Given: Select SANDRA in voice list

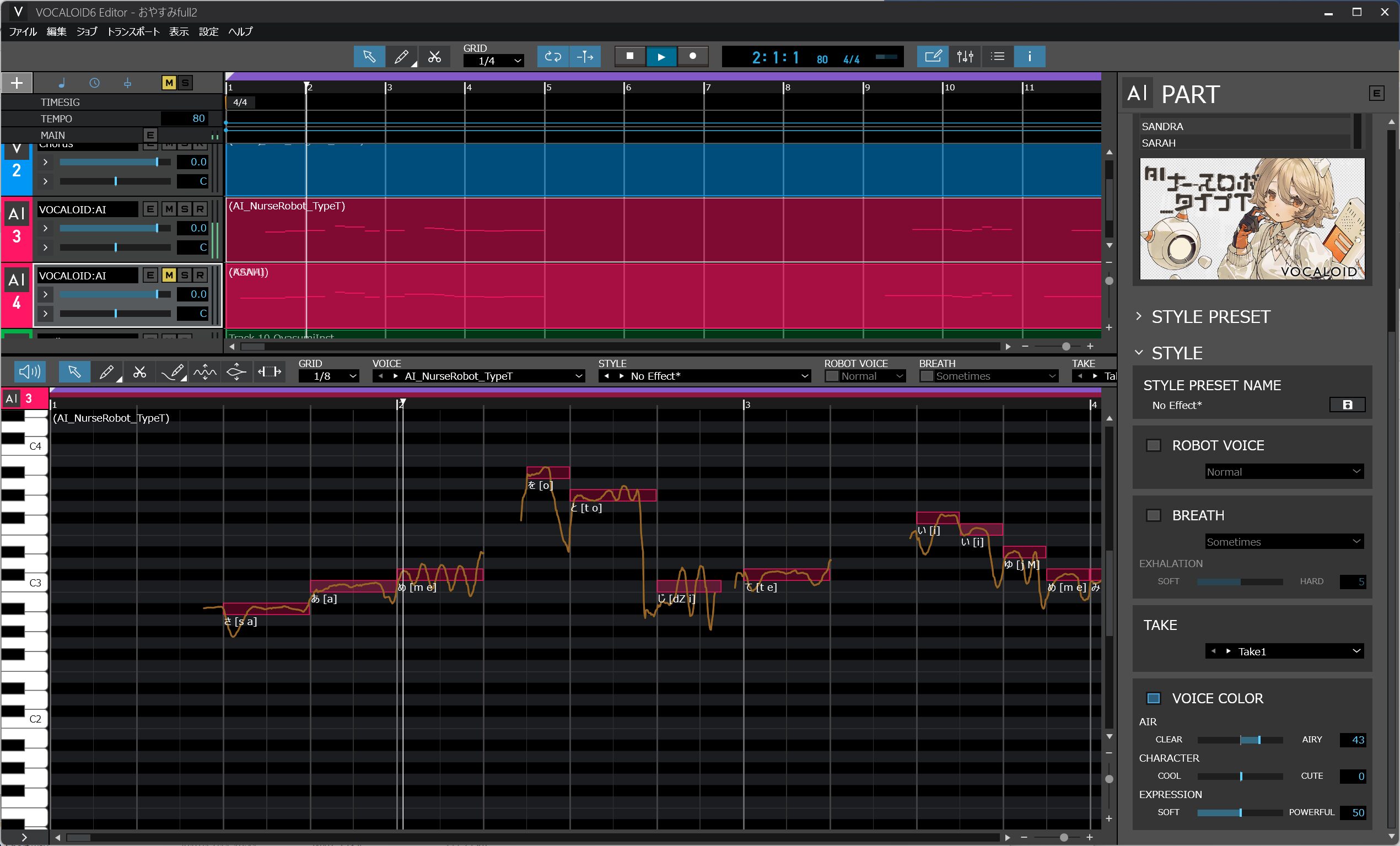Looking at the screenshot, I should (x=1245, y=126).
